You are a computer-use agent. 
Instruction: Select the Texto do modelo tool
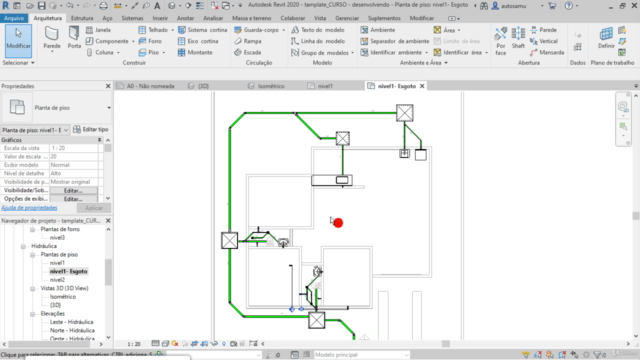318,30
